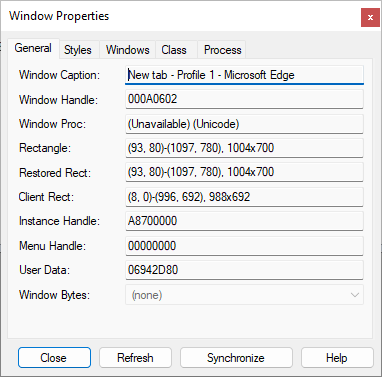382x377 pixels.
Task: Open the Windows tab
Action: 127,50
